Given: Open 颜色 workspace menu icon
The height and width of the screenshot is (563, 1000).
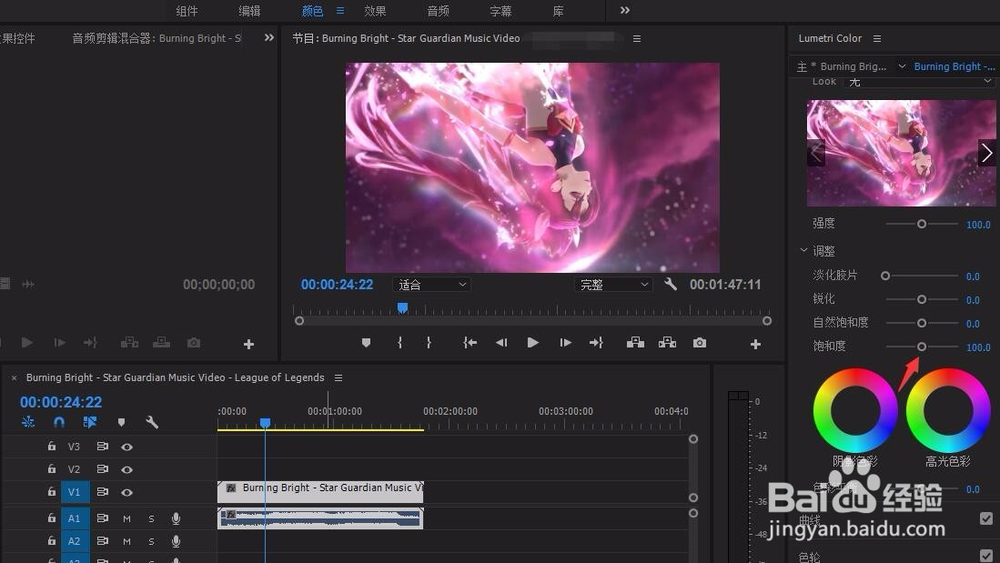Looking at the screenshot, I should coord(341,11).
